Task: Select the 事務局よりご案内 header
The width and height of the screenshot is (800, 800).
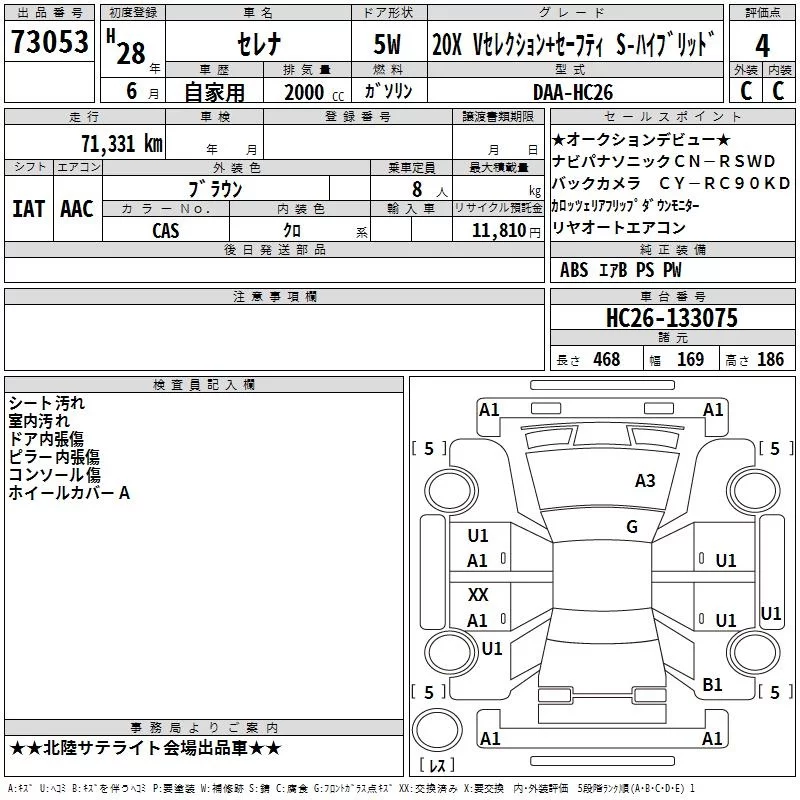Action: point(204,728)
